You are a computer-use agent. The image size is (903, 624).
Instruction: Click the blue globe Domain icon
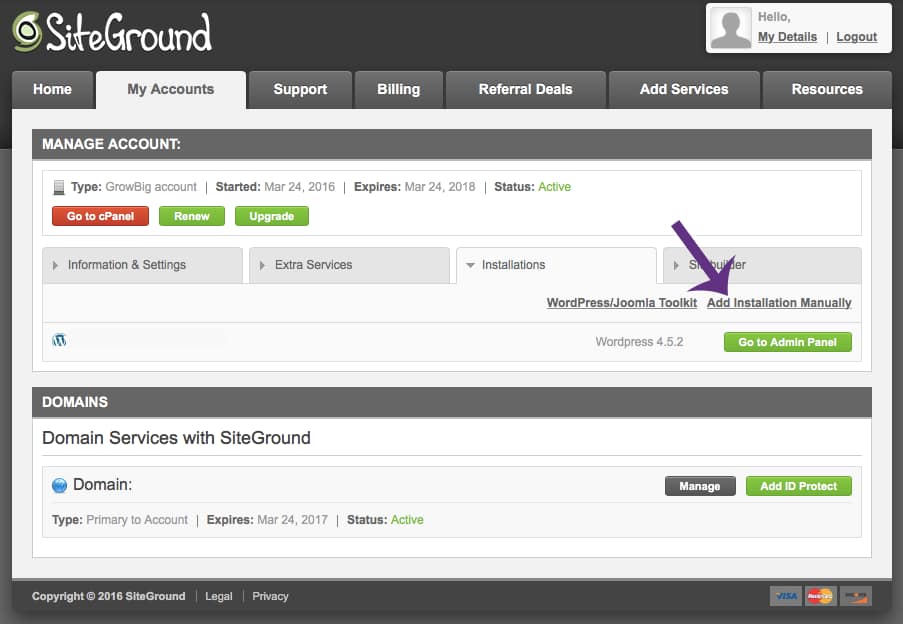59,486
